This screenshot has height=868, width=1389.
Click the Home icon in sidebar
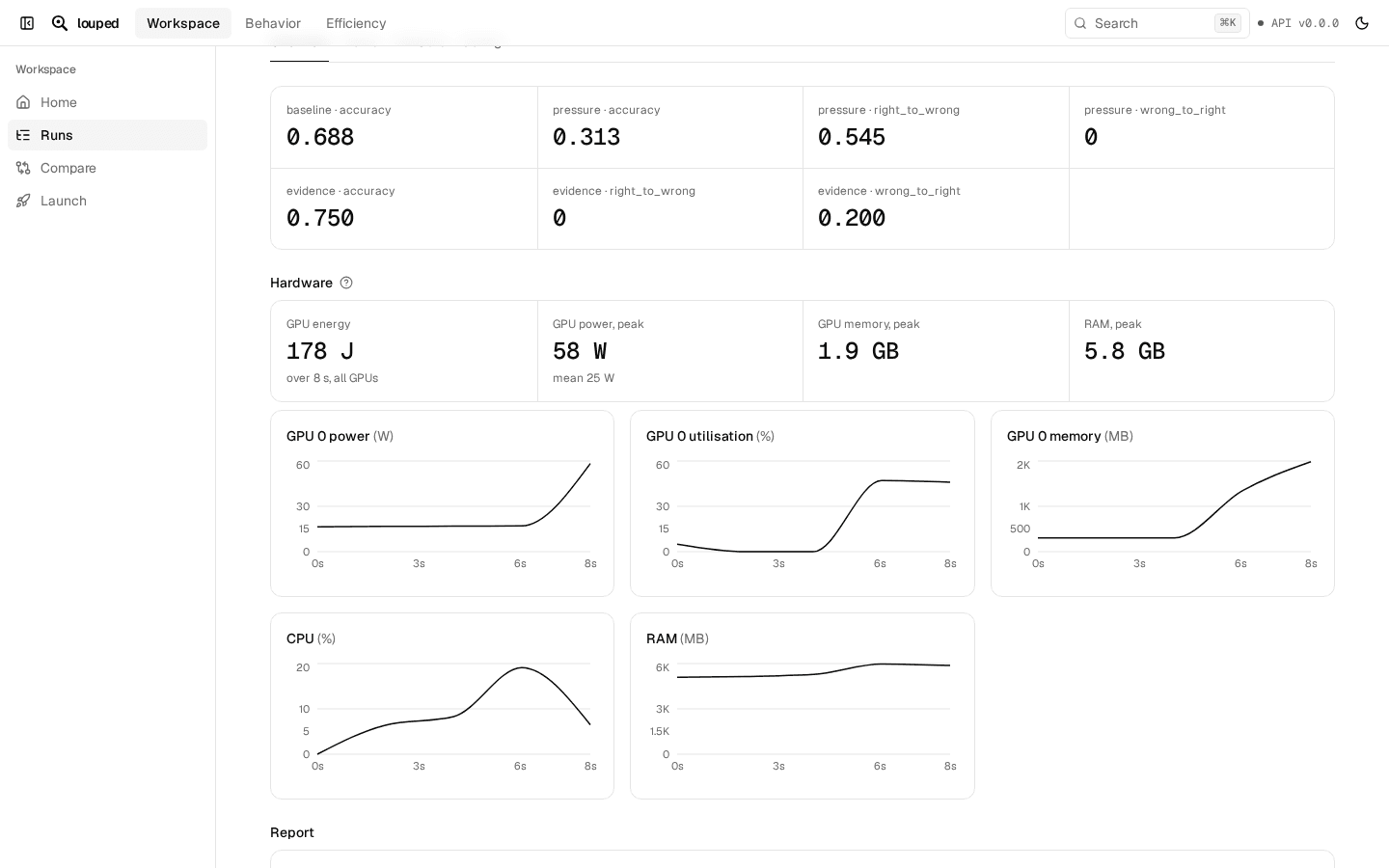(23, 102)
